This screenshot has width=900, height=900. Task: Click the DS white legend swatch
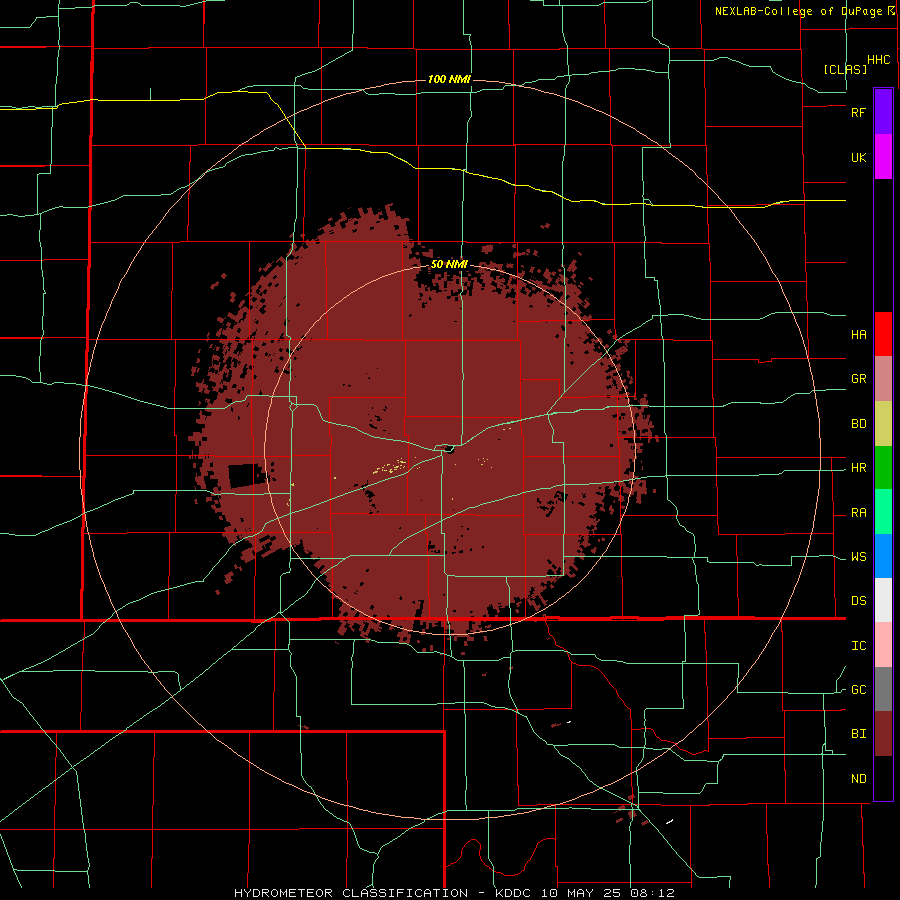(x=883, y=600)
